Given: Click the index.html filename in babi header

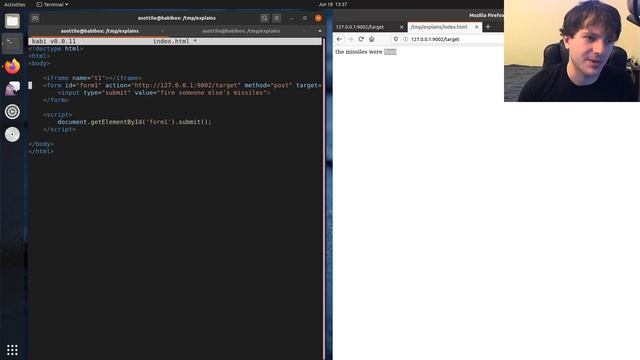Looking at the screenshot, I should click(171, 41).
